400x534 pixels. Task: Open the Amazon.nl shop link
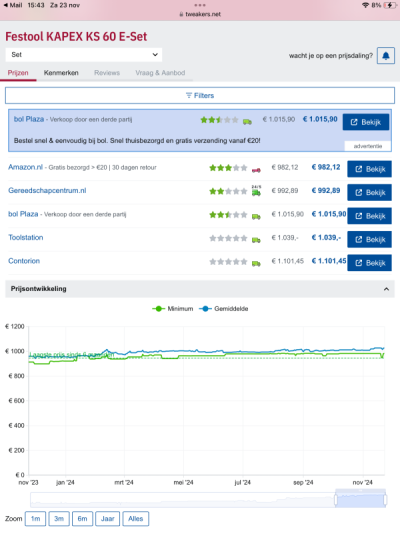pyautogui.click(x=26, y=167)
